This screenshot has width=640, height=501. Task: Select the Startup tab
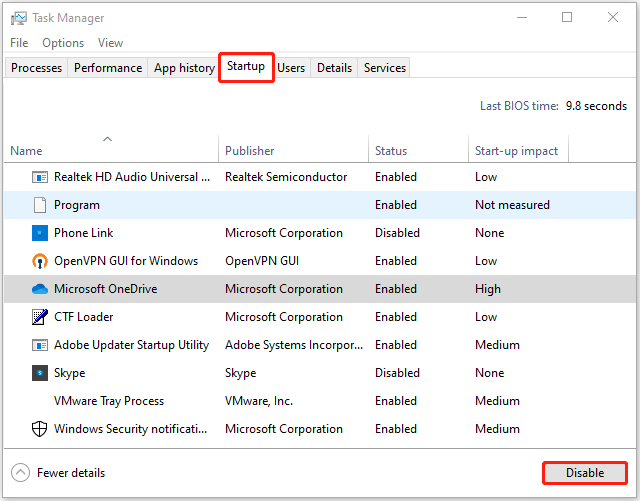click(246, 67)
